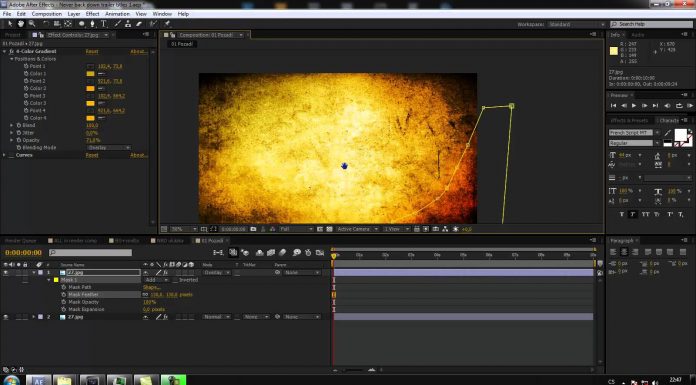This screenshot has width=696, height=385.
Task: Select the Pan Behind anchor tool
Action: 68,24
